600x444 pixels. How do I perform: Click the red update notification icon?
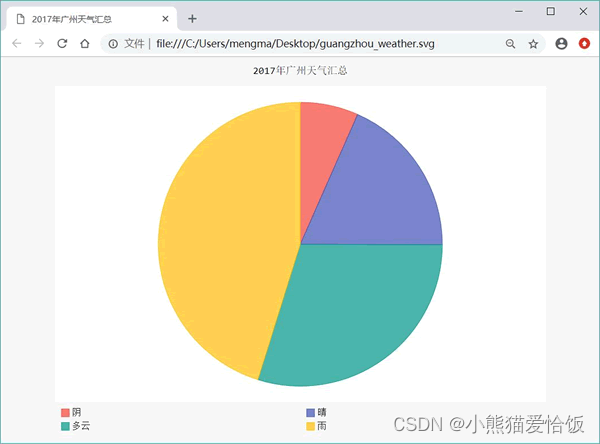pos(584,44)
